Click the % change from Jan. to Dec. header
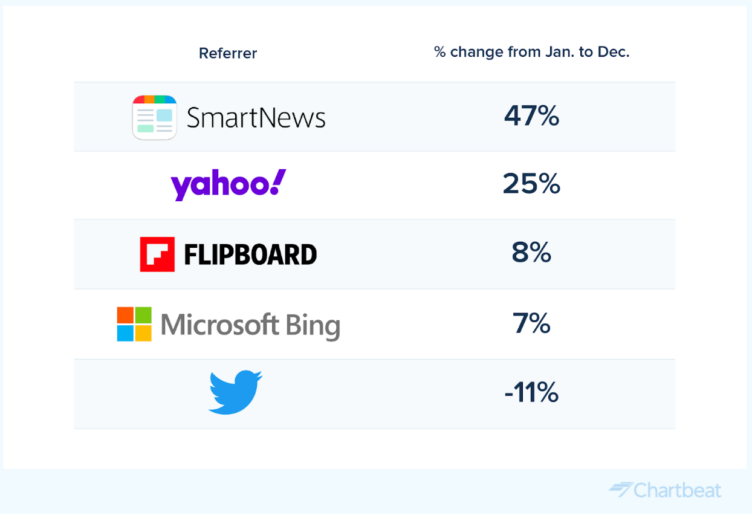752x515 pixels. coord(531,52)
